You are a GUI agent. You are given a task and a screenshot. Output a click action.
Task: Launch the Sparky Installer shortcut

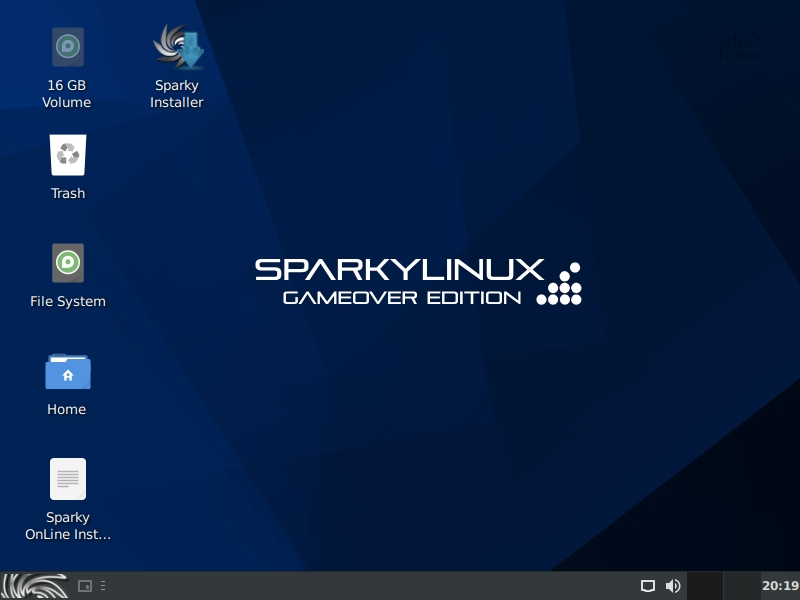(x=178, y=47)
